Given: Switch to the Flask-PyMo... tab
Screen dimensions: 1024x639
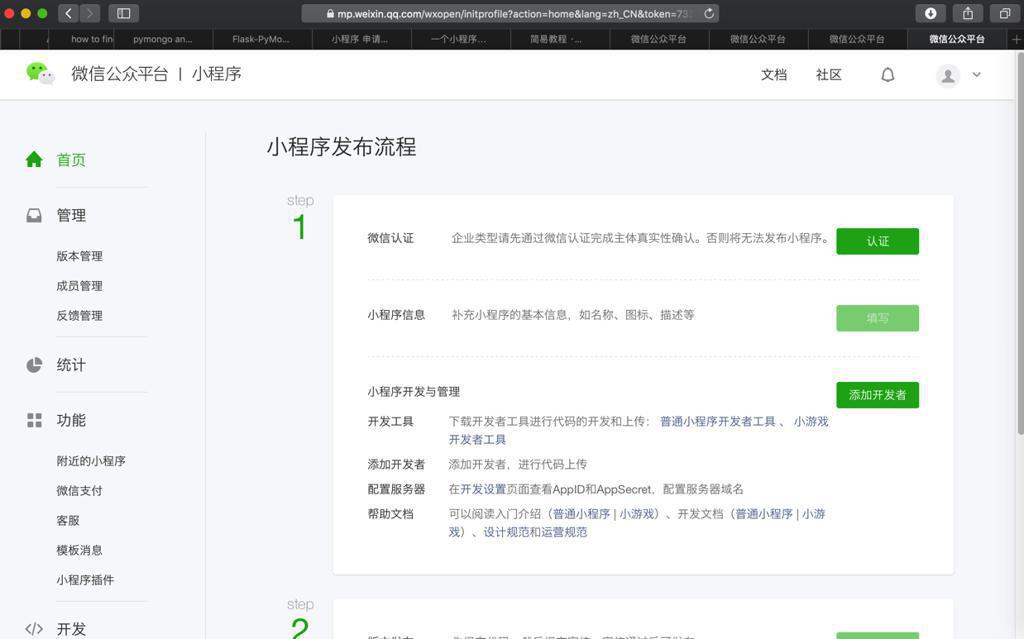Looking at the screenshot, I should (x=261, y=39).
